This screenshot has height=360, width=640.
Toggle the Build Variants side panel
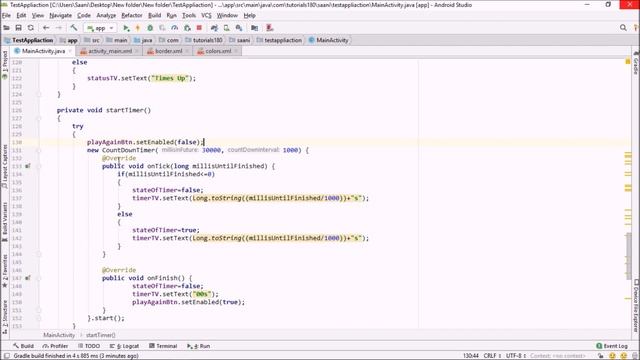pyautogui.click(x=4, y=222)
